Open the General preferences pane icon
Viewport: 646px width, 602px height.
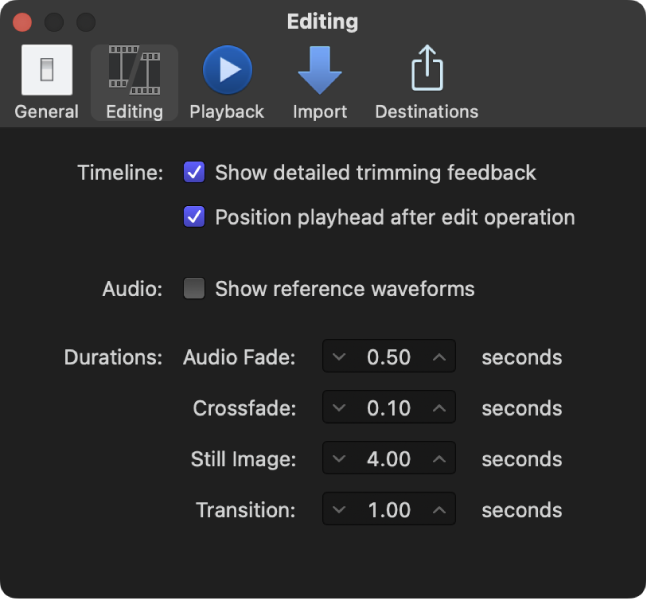pos(46,70)
